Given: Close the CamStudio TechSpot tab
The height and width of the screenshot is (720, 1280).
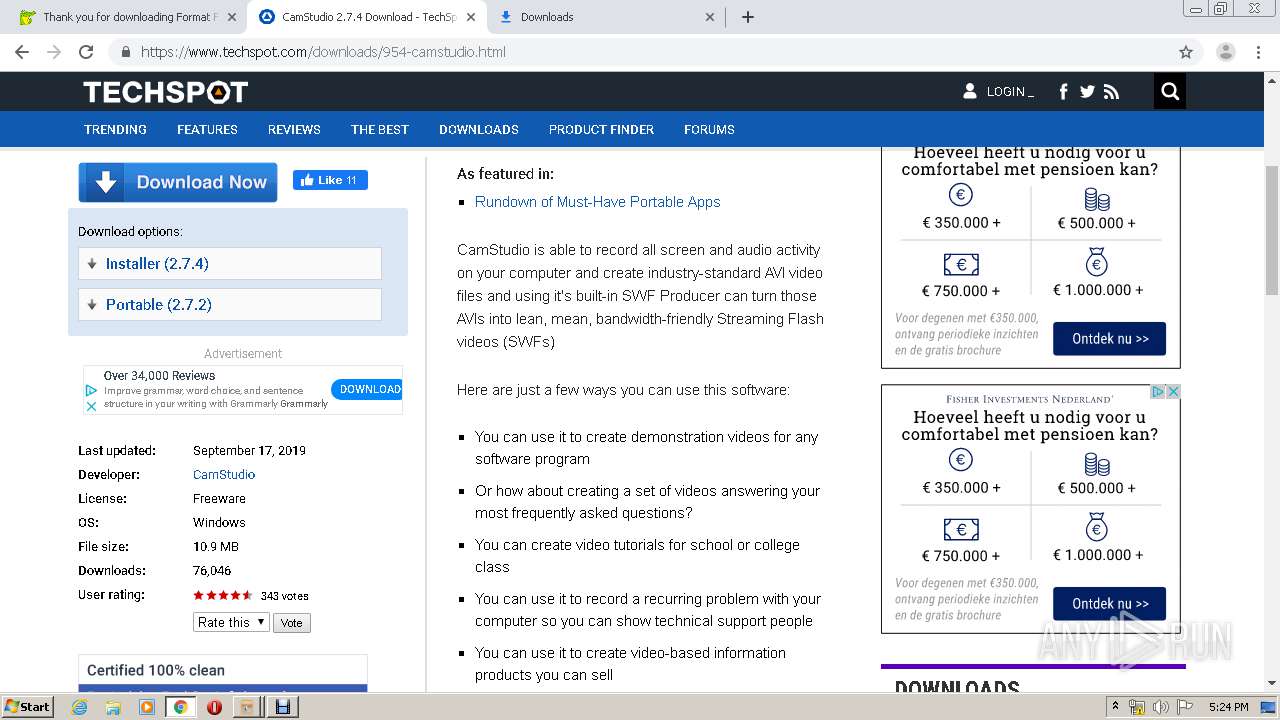Looking at the screenshot, I should pos(472,17).
